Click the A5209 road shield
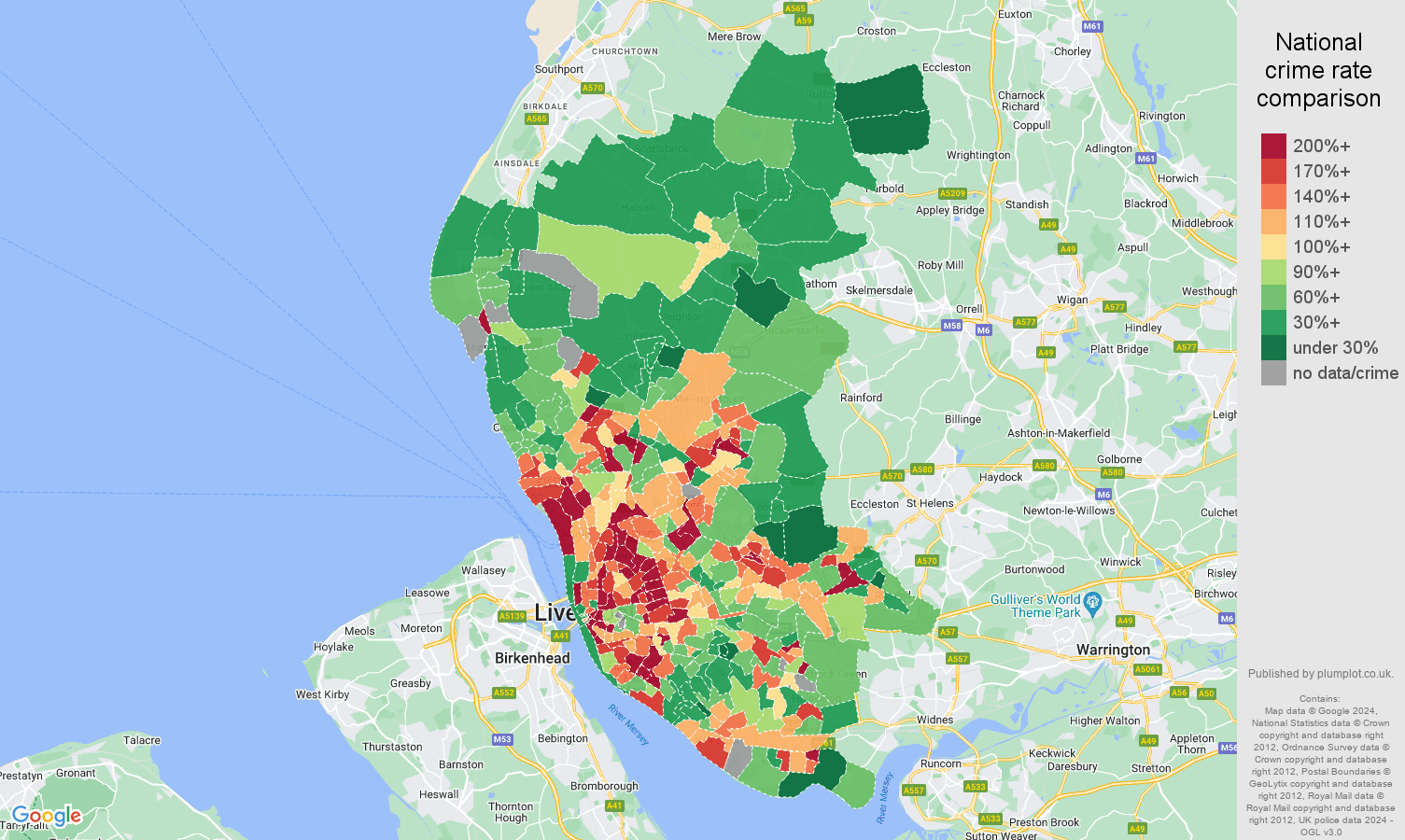The width and height of the screenshot is (1405, 840). tap(952, 193)
